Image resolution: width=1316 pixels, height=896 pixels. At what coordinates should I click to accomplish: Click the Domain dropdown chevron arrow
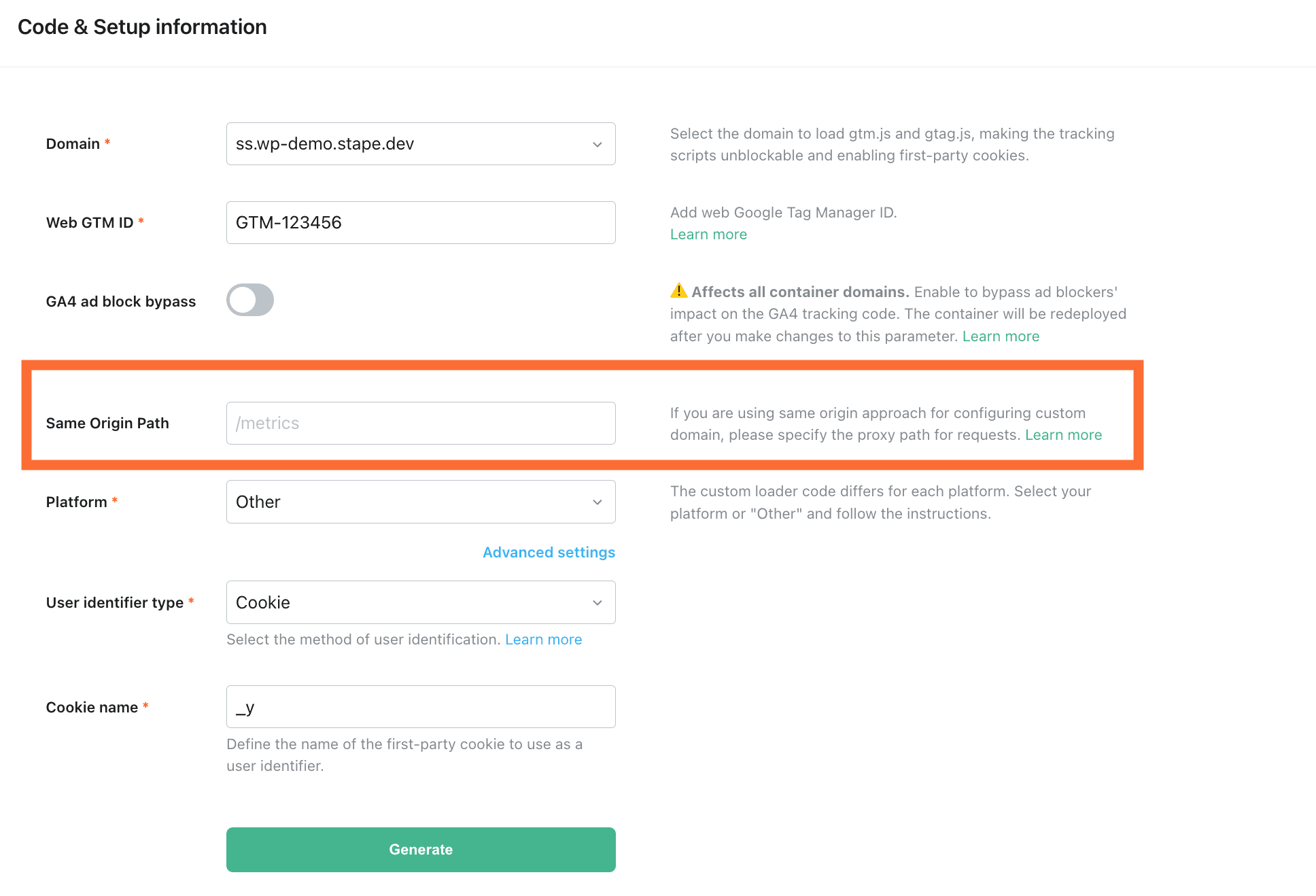[598, 143]
